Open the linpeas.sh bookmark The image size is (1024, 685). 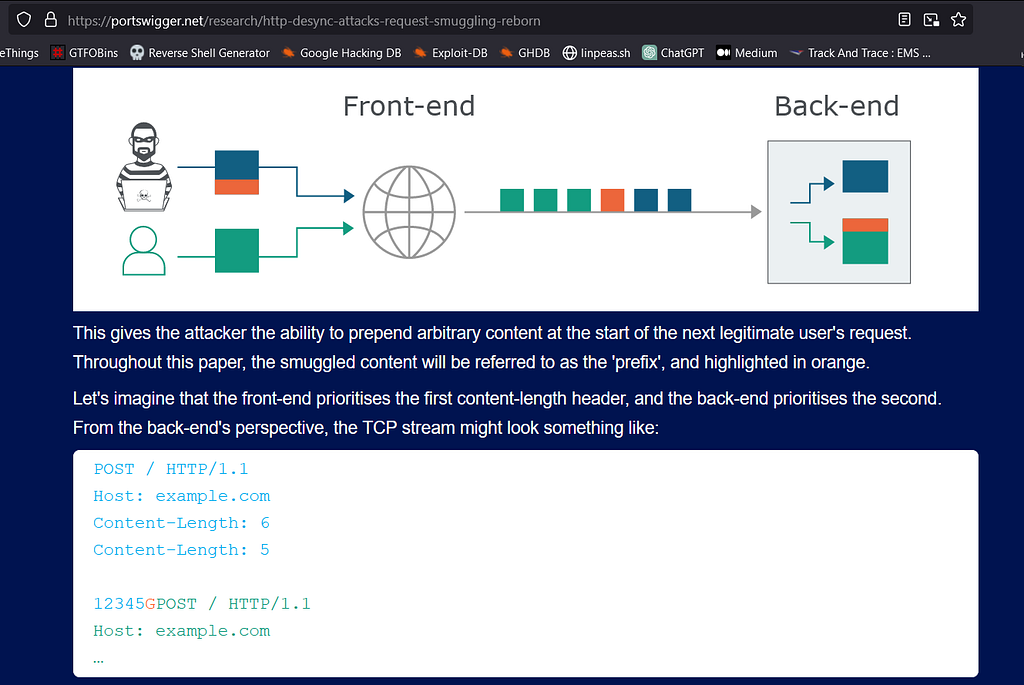click(597, 53)
